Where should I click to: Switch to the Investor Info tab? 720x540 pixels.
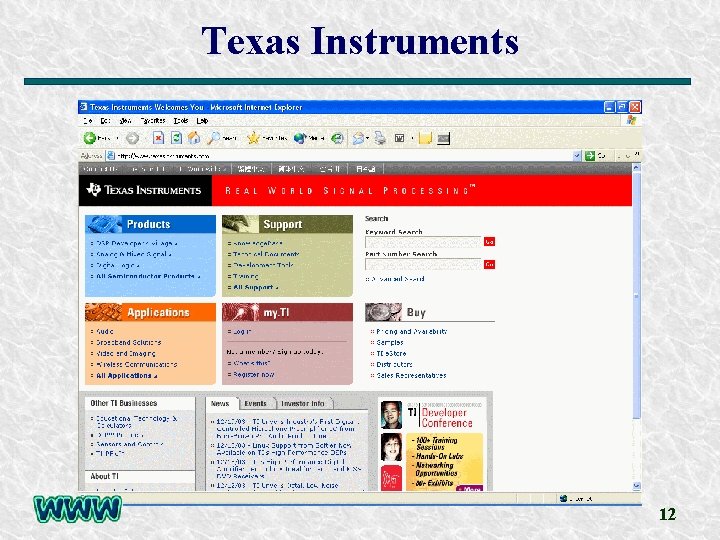(303, 404)
